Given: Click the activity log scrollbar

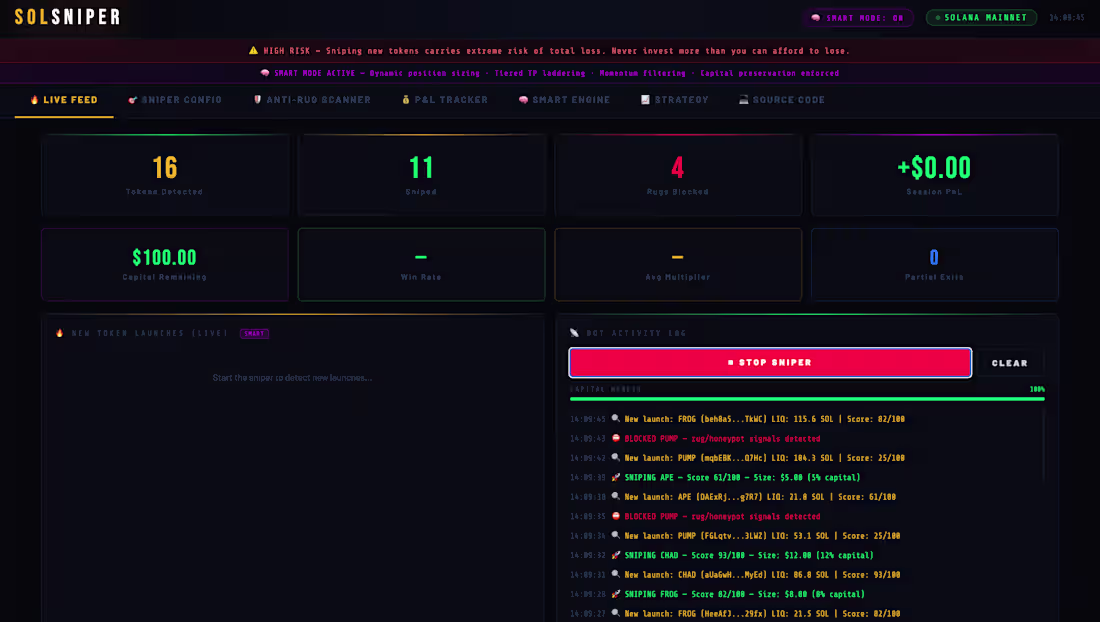Looking at the screenshot, I should pos(1043,445).
